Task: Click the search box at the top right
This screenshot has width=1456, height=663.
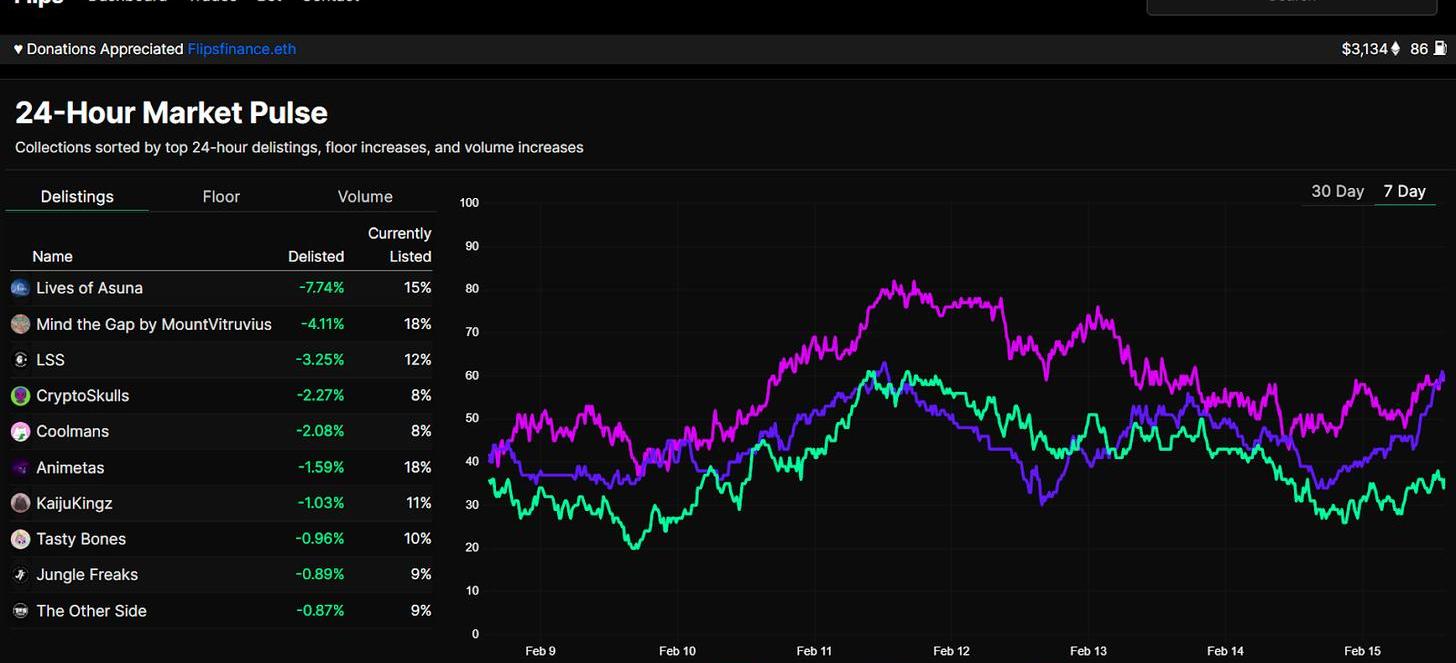Action: [x=1291, y=5]
